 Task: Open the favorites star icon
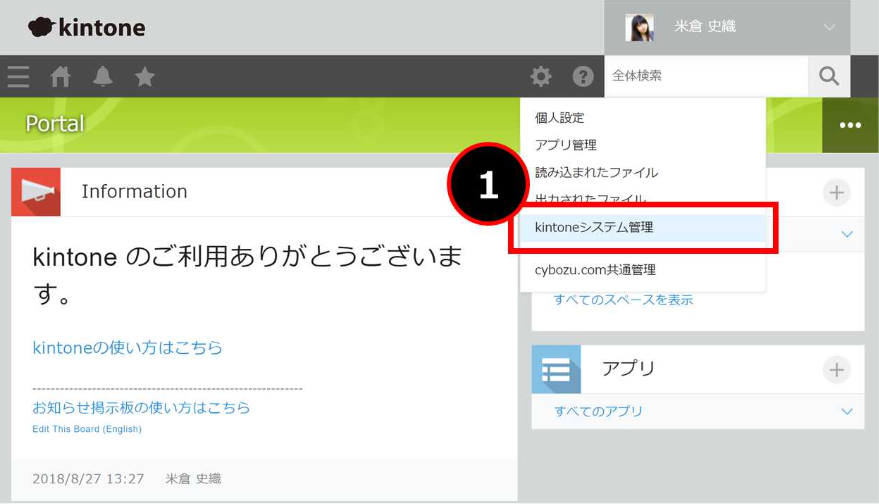click(x=145, y=77)
